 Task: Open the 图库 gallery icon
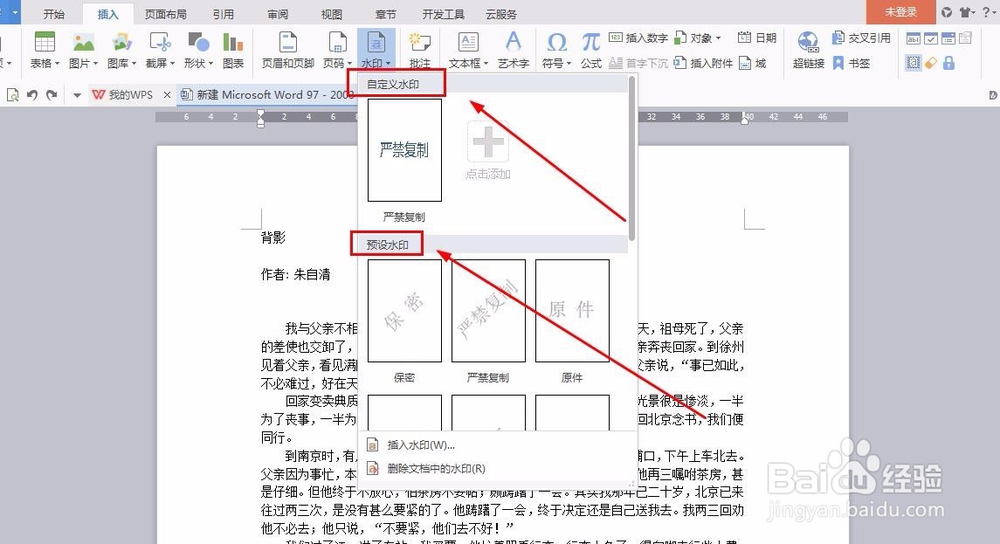tap(121, 42)
